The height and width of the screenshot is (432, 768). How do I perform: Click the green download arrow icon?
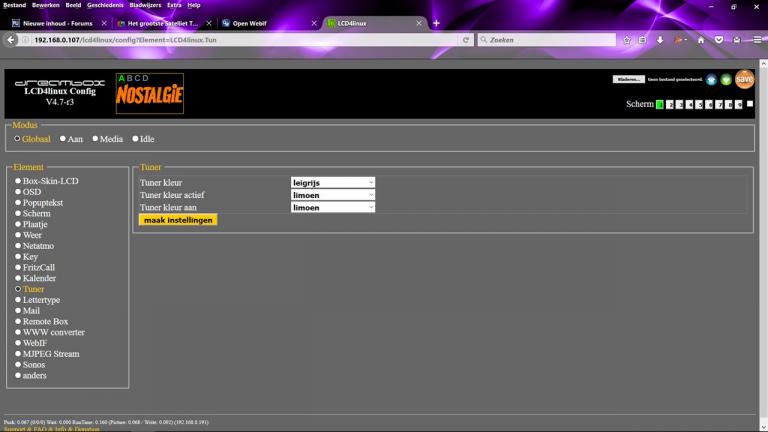coord(726,80)
